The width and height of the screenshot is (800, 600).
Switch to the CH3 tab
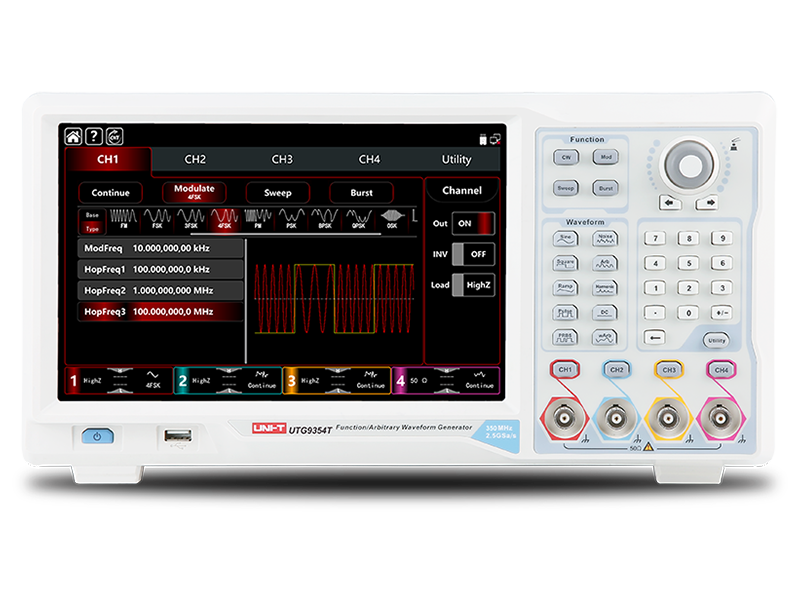pyautogui.click(x=282, y=160)
